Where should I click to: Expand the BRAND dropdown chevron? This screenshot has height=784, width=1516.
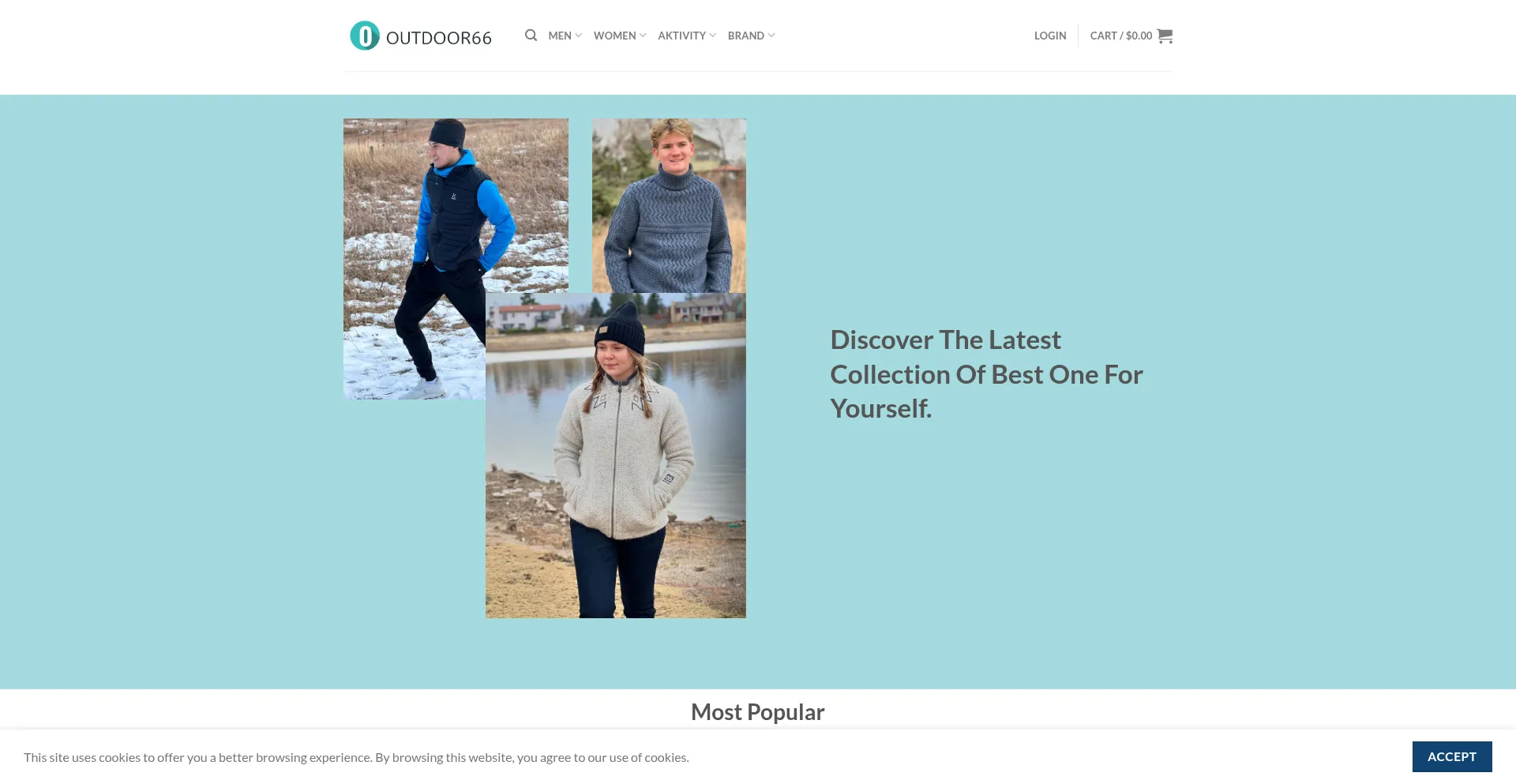point(771,36)
